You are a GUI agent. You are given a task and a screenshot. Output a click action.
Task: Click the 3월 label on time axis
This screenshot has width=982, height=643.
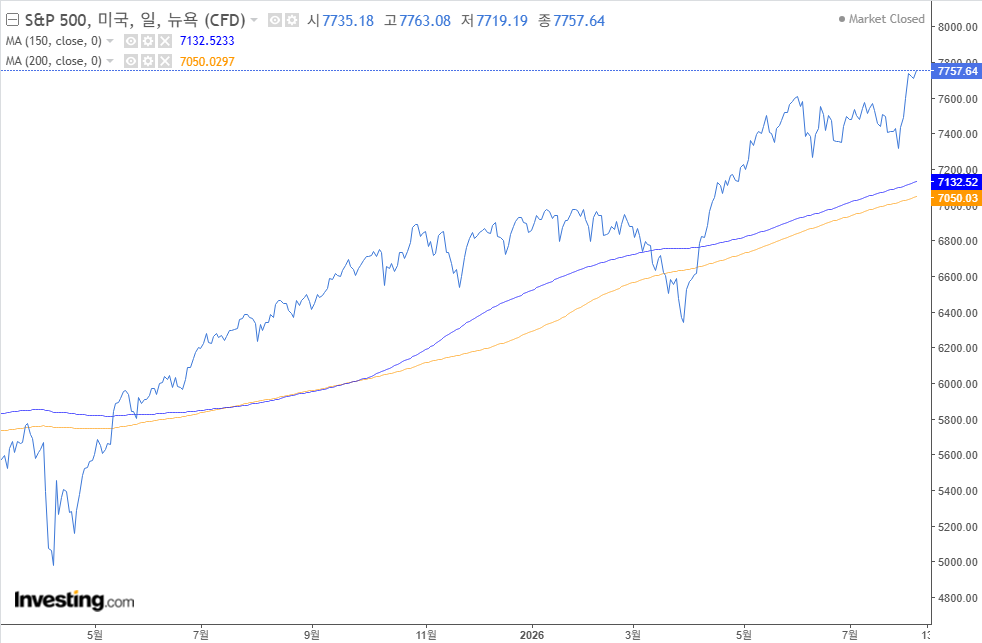tap(633, 635)
